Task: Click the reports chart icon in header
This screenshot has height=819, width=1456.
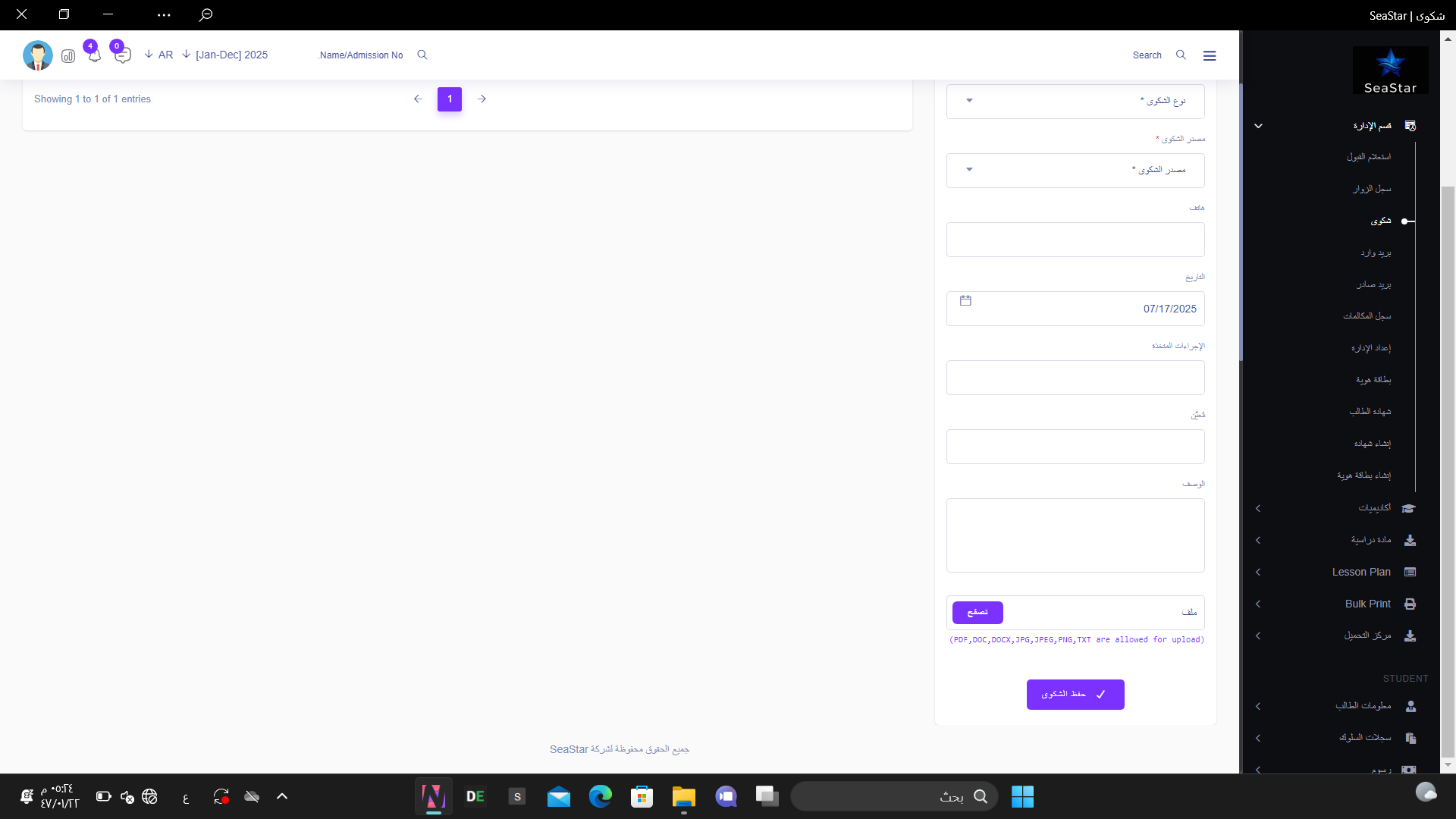Action: [68, 56]
